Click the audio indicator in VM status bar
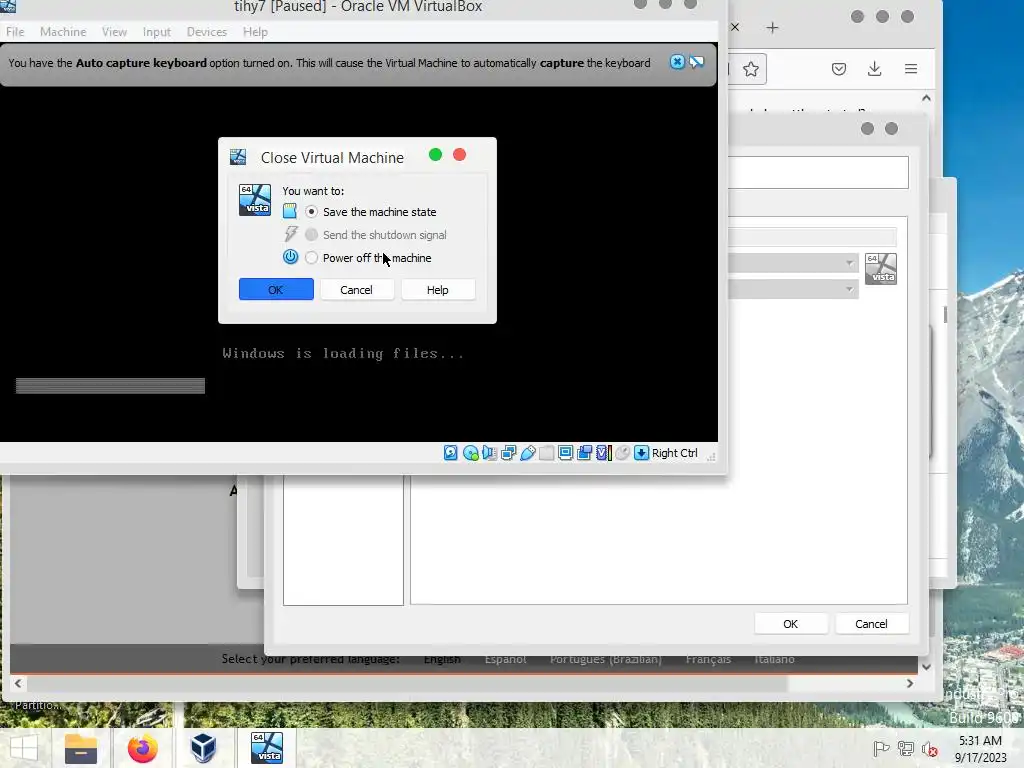Screen dimensions: 1024x768 pyautogui.click(x=489, y=453)
